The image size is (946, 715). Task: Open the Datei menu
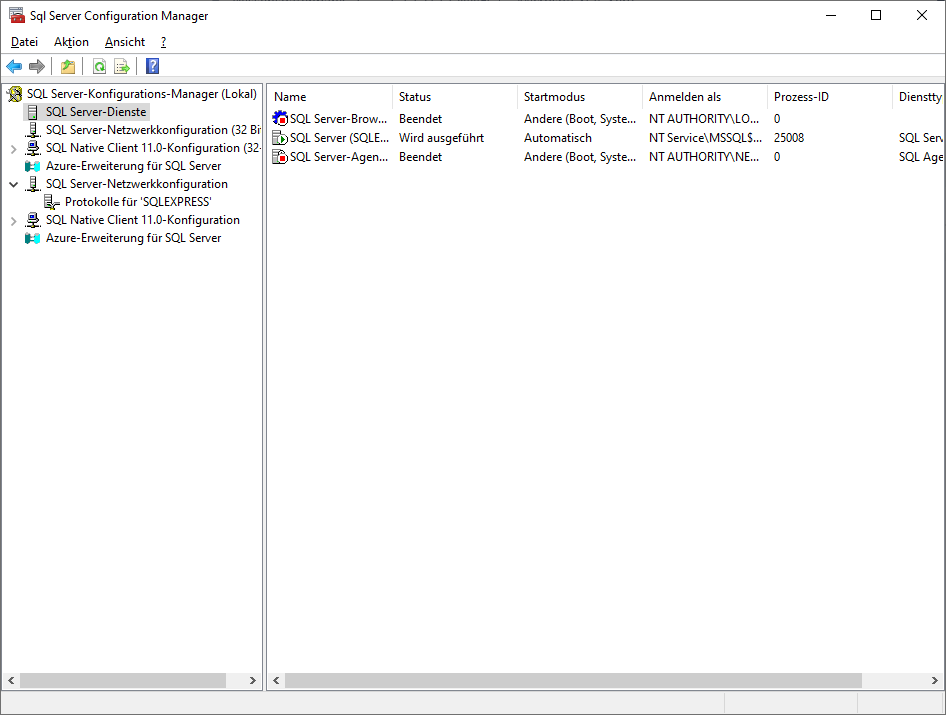pos(24,42)
